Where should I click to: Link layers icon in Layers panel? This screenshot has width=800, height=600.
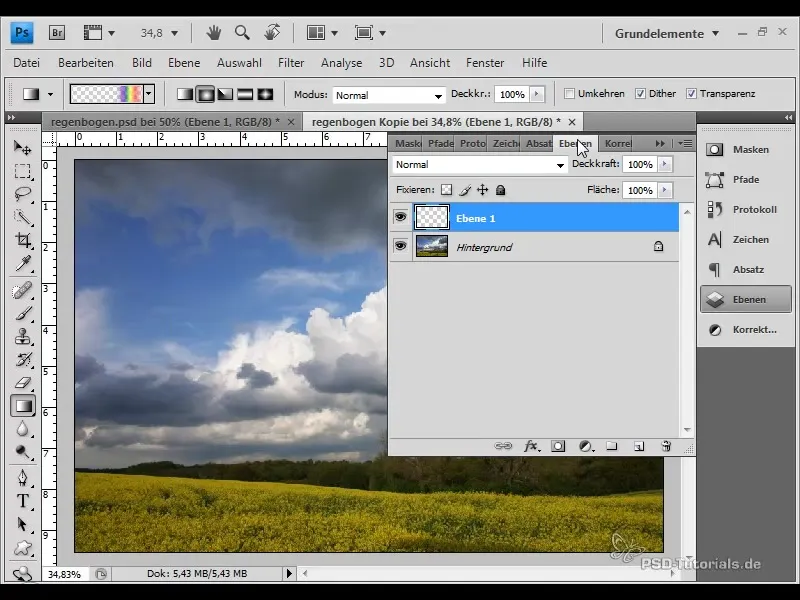point(503,446)
